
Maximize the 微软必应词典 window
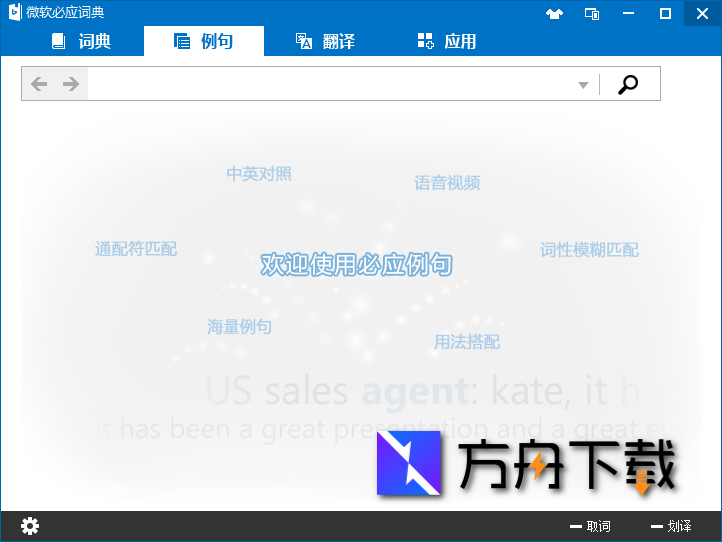click(x=665, y=13)
